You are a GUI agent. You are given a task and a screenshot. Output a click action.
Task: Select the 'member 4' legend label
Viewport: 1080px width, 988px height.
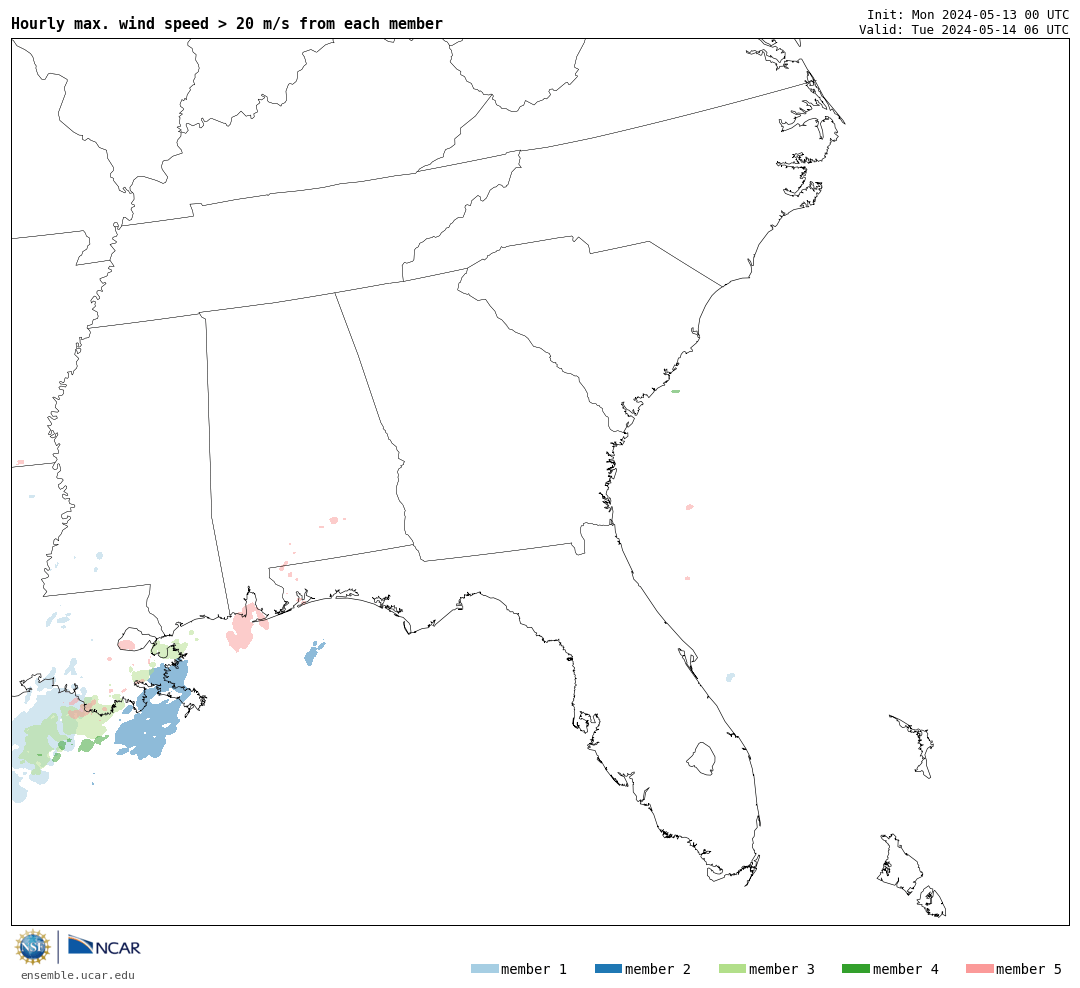pos(905,969)
